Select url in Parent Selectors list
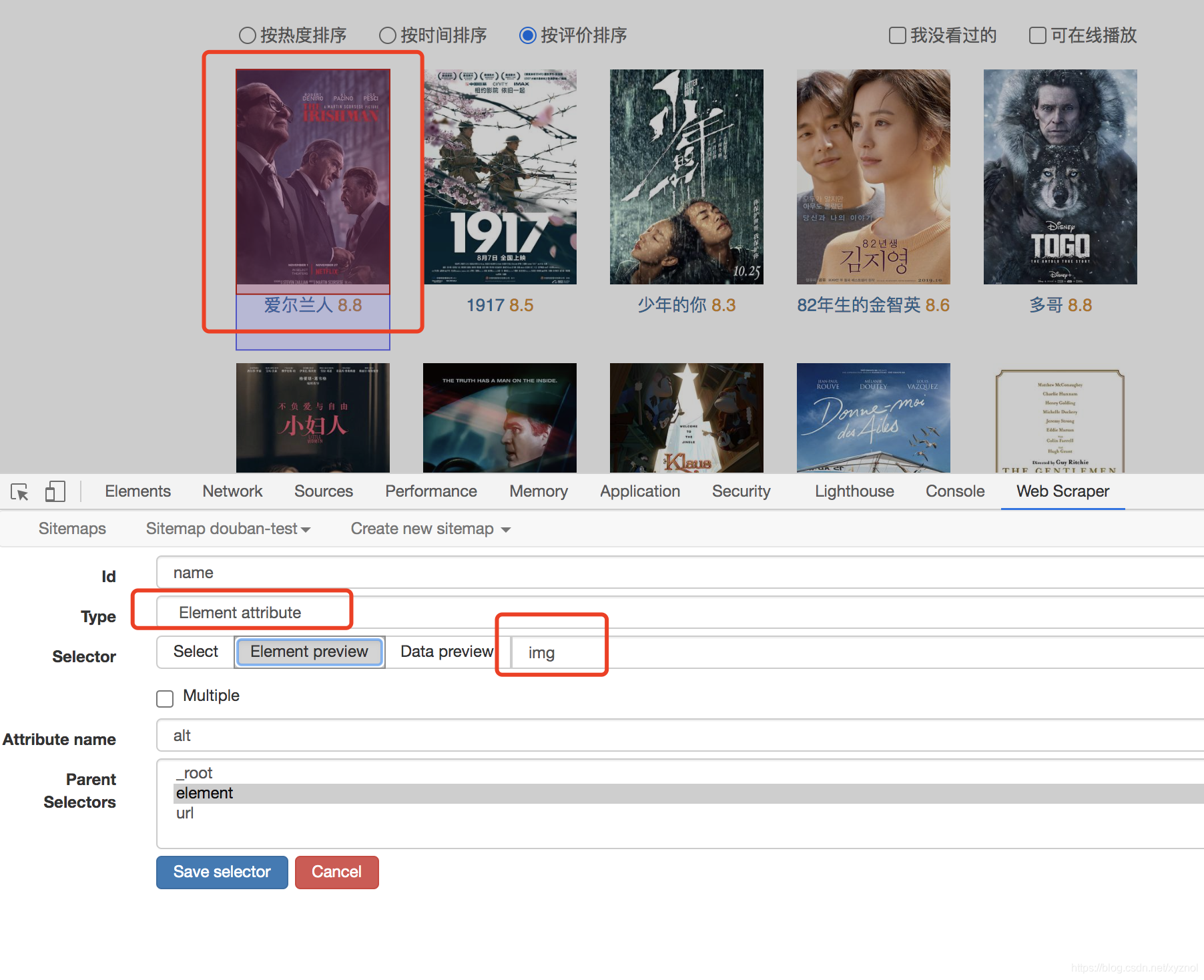This screenshot has width=1204, height=980. (688, 813)
